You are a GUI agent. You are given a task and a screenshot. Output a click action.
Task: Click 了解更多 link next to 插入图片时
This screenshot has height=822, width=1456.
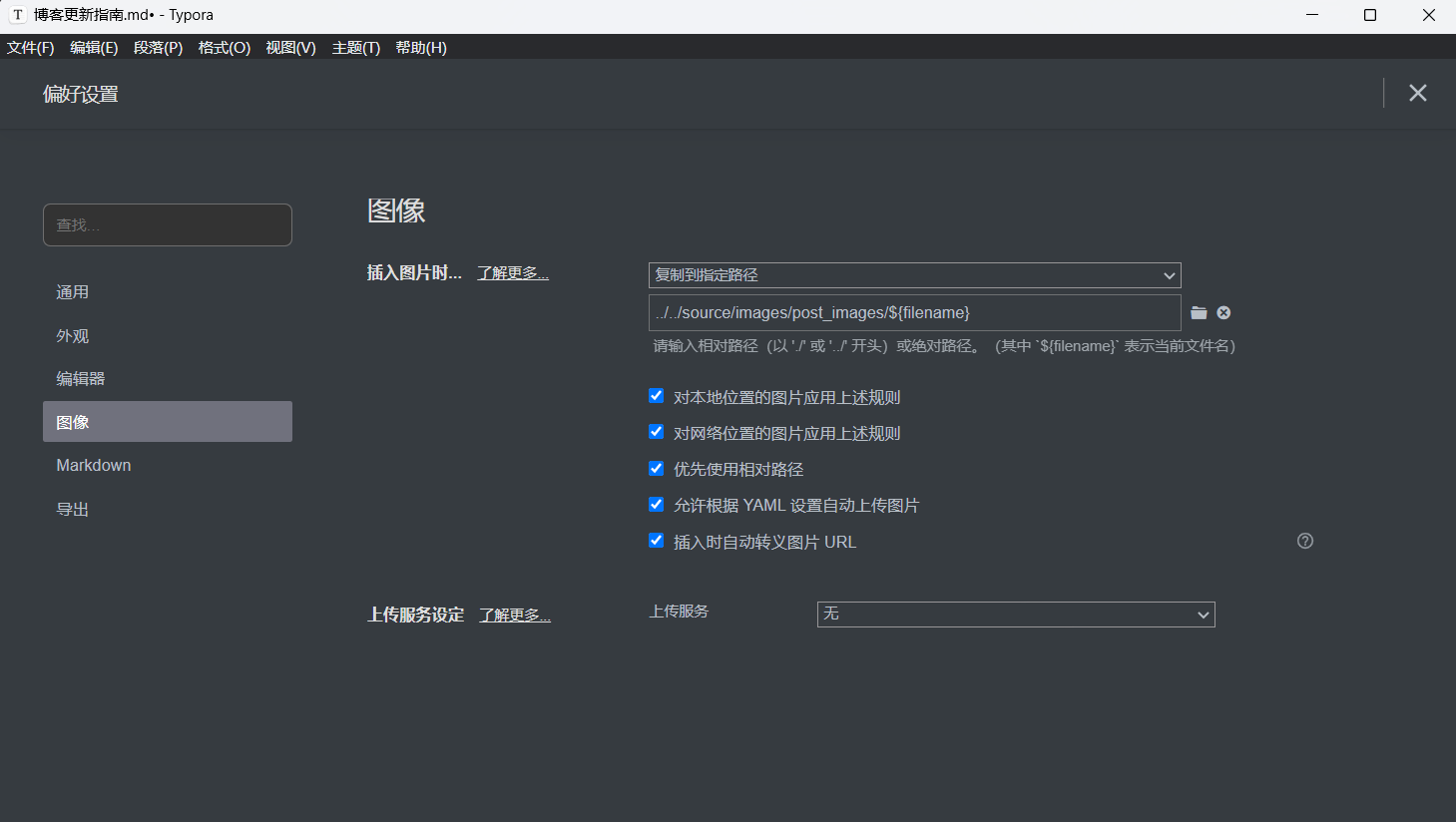point(513,273)
